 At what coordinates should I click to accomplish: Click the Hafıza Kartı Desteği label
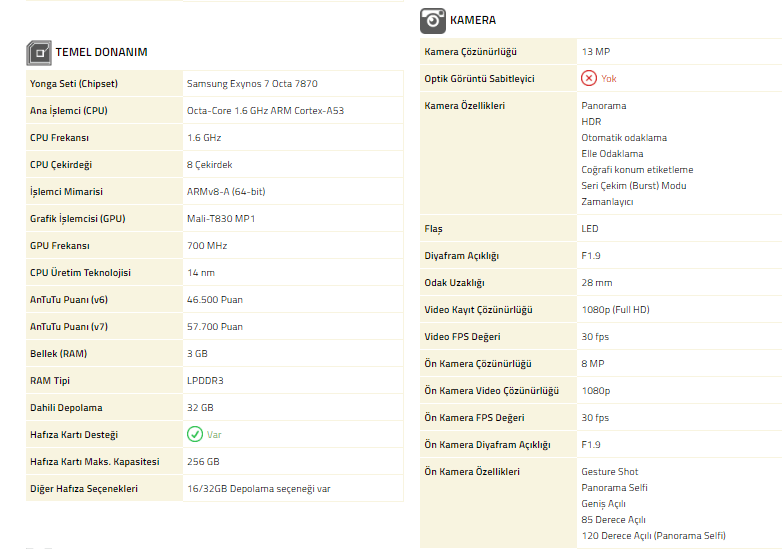click(x=74, y=434)
